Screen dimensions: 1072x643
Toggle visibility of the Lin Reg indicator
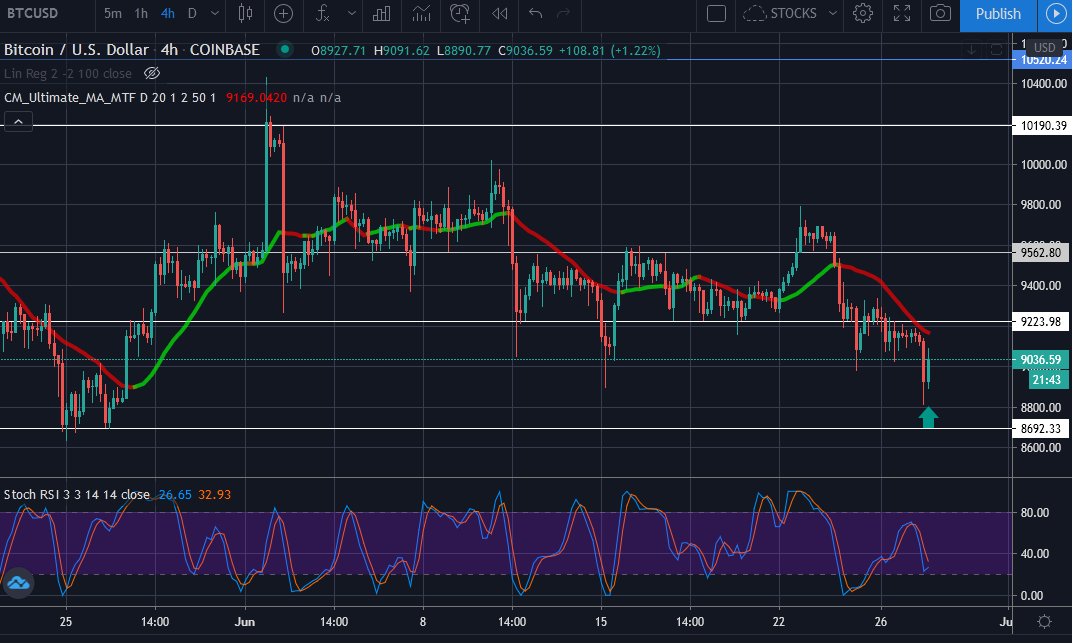click(152, 73)
